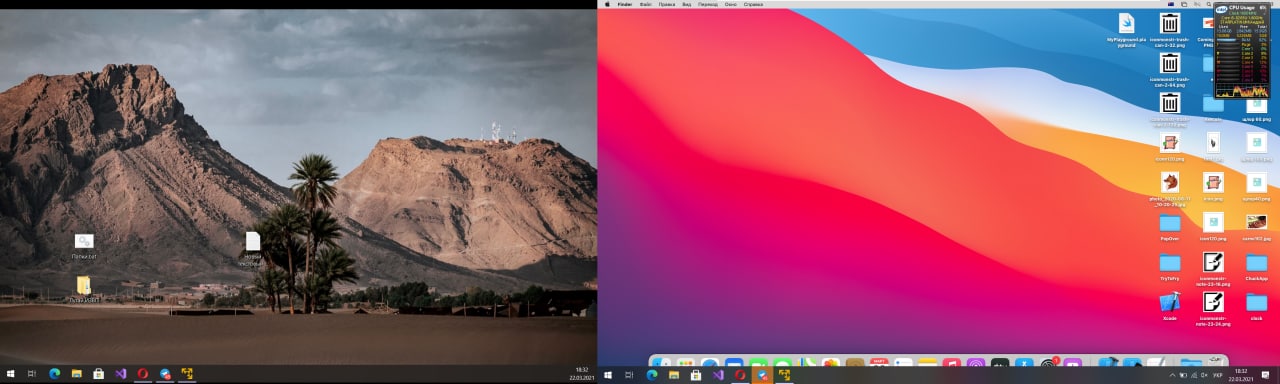Open Opera on mountain-screen taskbar
This screenshot has width=1280, height=384.
[x=143, y=374]
